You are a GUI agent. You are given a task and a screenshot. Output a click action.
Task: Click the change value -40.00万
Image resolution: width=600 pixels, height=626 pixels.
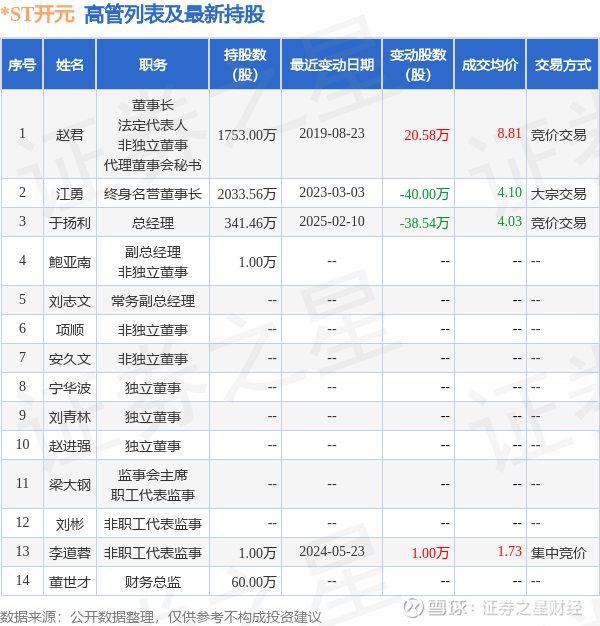pos(424,194)
